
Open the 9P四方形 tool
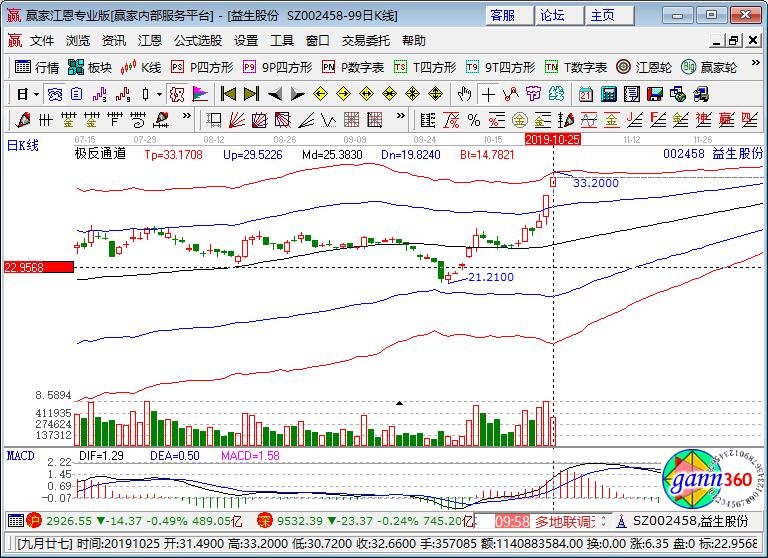coord(278,67)
